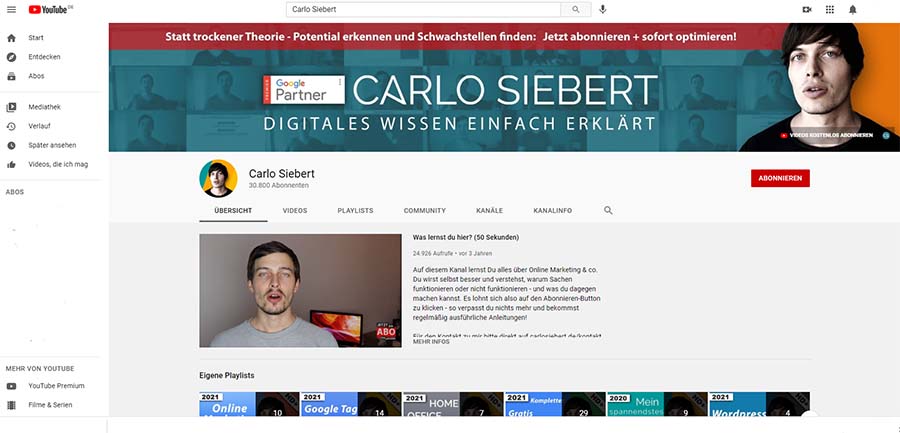
Task: Click the search field containing Carlo Siebert
Action: tap(424, 10)
